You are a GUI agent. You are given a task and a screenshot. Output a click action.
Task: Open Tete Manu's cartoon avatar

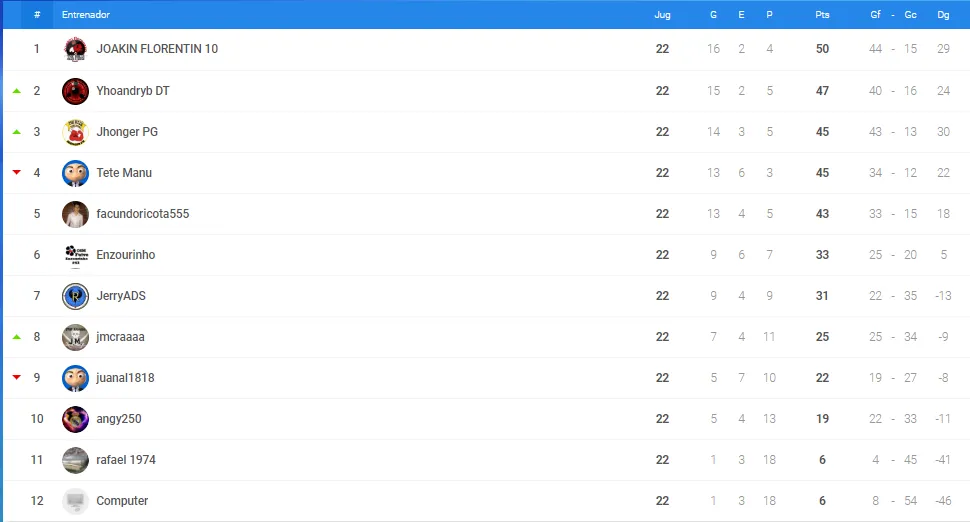pyautogui.click(x=75, y=173)
